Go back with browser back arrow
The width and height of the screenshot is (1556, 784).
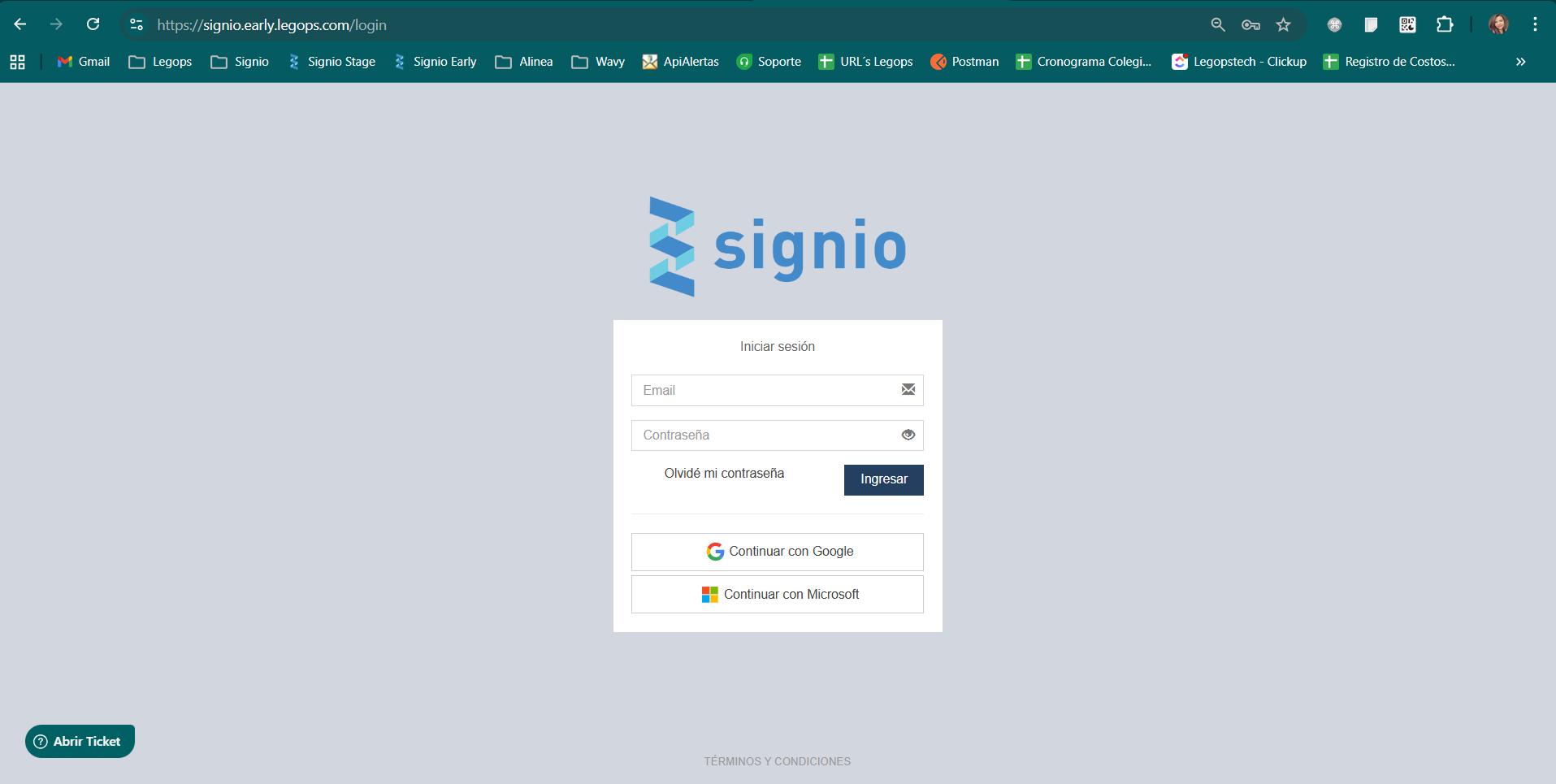pyautogui.click(x=20, y=24)
